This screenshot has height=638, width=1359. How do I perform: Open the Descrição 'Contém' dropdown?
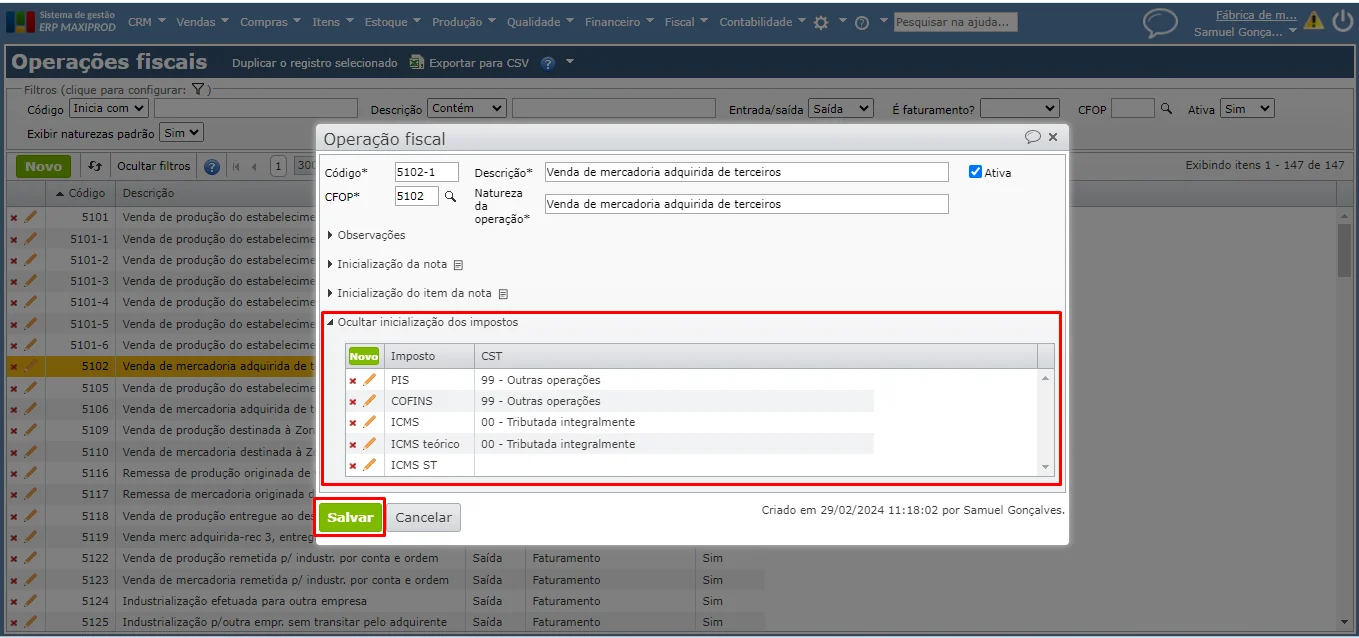467,108
